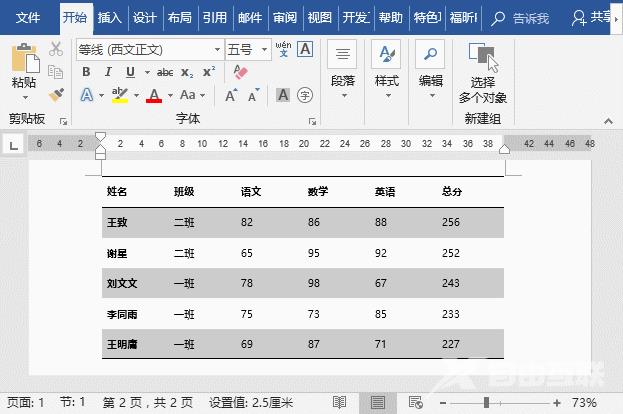The height and width of the screenshot is (414, 623).
Task: Open the font name dropdown
Action: click(x=217, y=49)
